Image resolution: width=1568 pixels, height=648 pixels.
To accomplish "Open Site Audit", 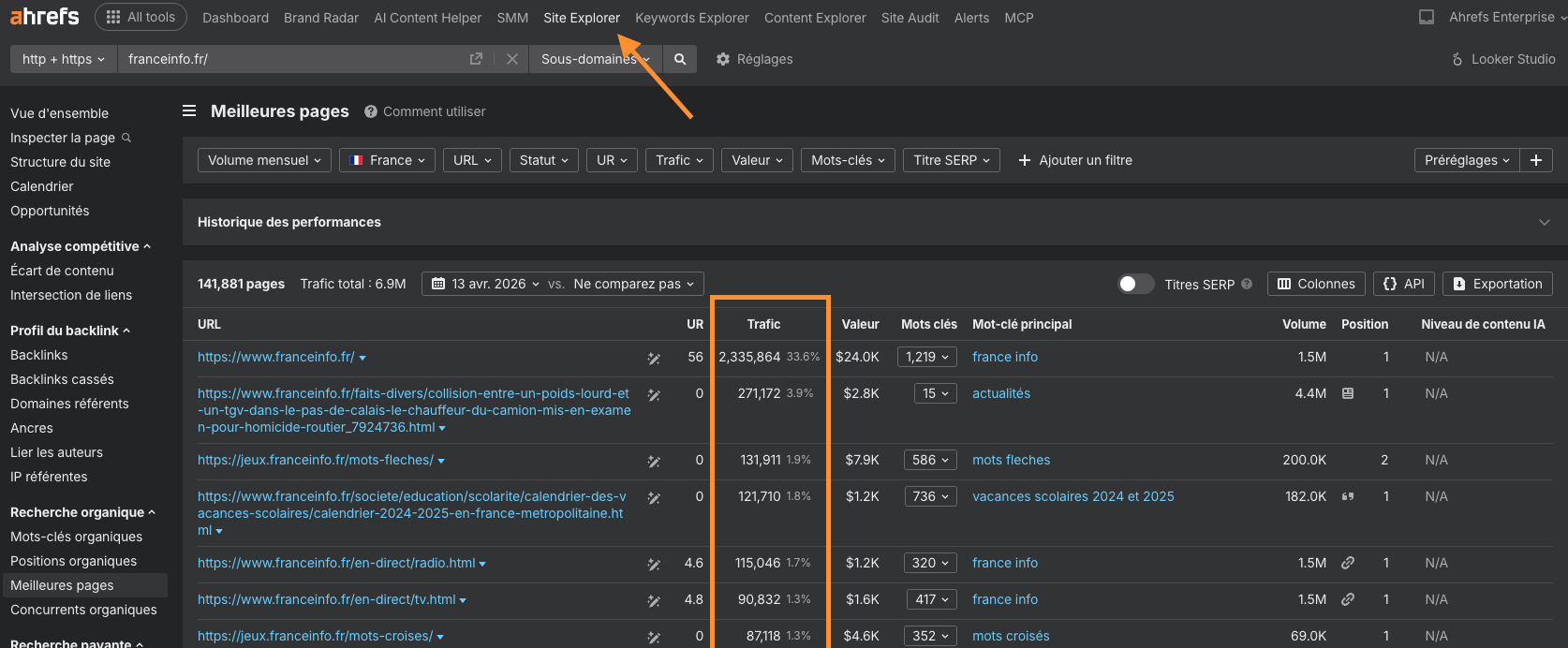I will click(910, 18).
